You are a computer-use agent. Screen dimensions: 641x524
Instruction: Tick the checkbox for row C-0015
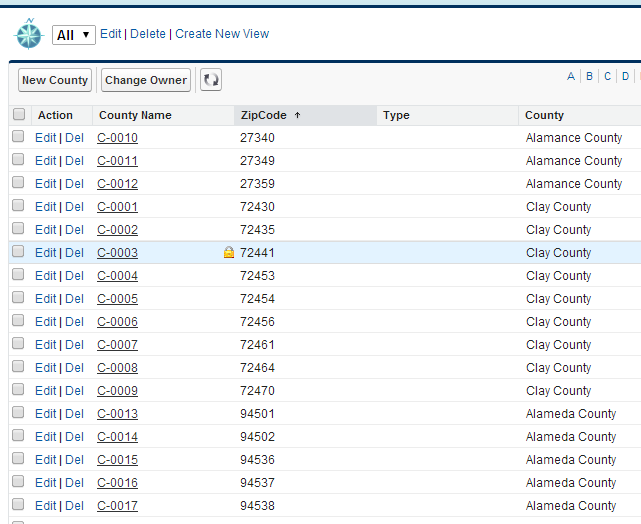click(x=19, y=459)
